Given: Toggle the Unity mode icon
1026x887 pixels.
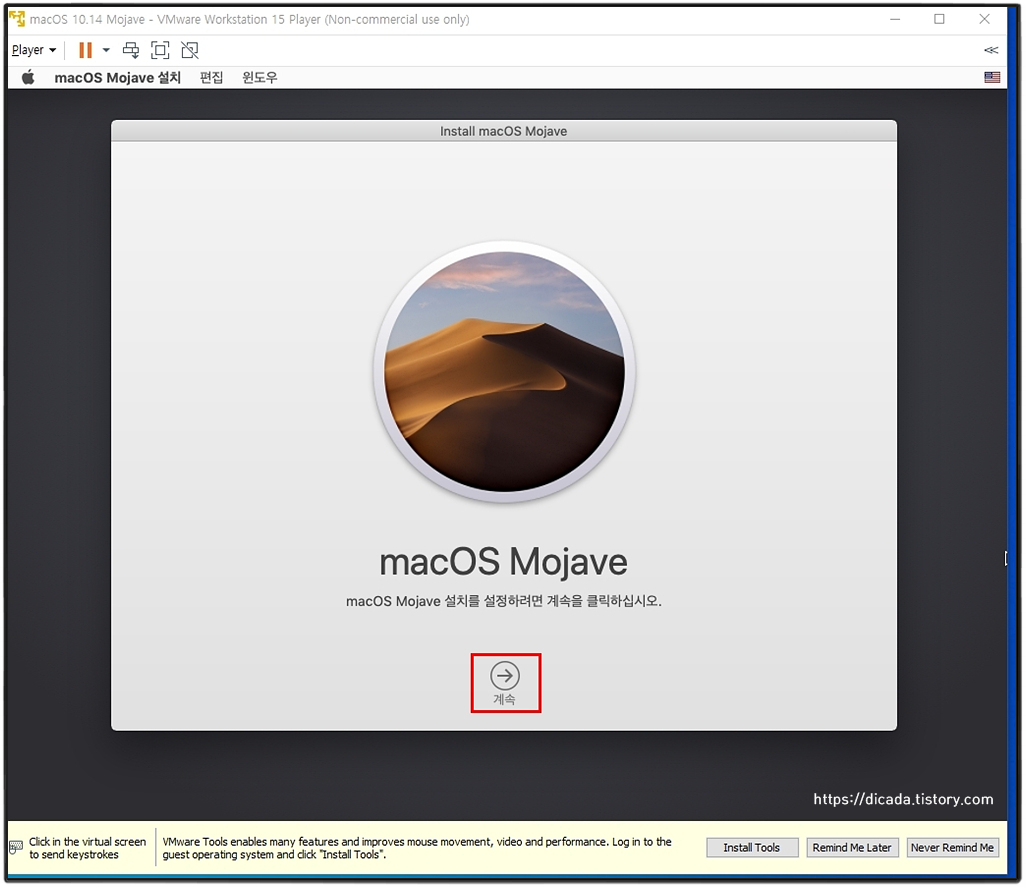Looking at the screenshot, I should [190, 50].
